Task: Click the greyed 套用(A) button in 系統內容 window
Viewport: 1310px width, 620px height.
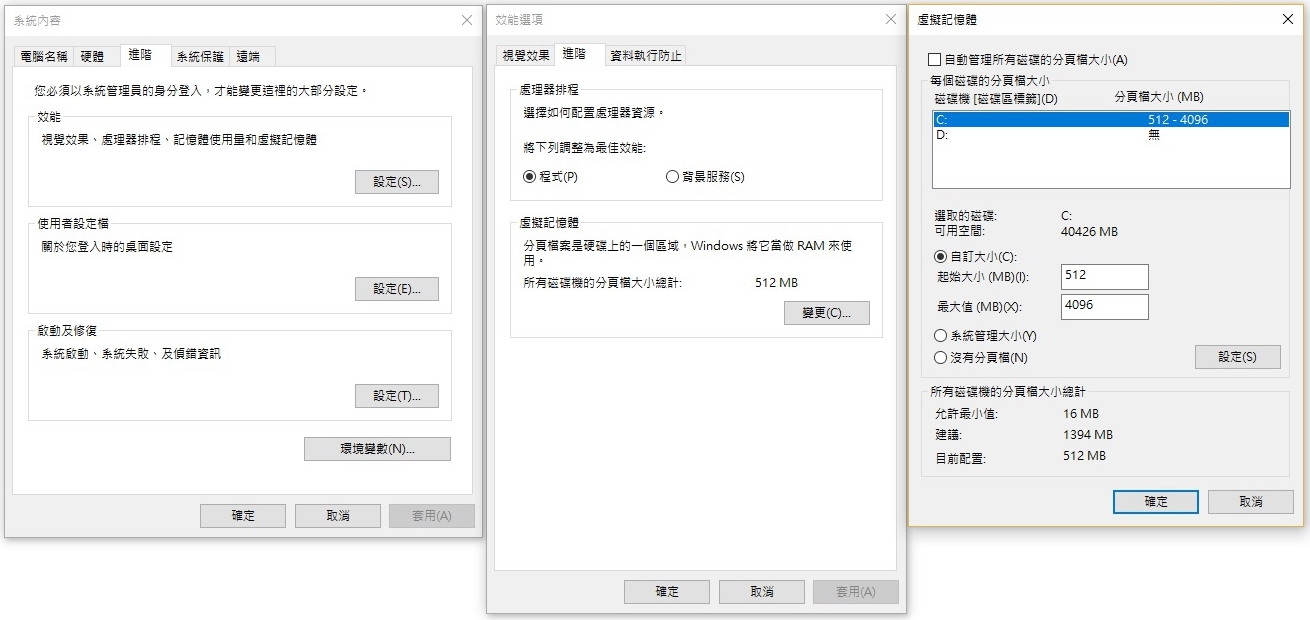Action: click(x=432, y=516)
